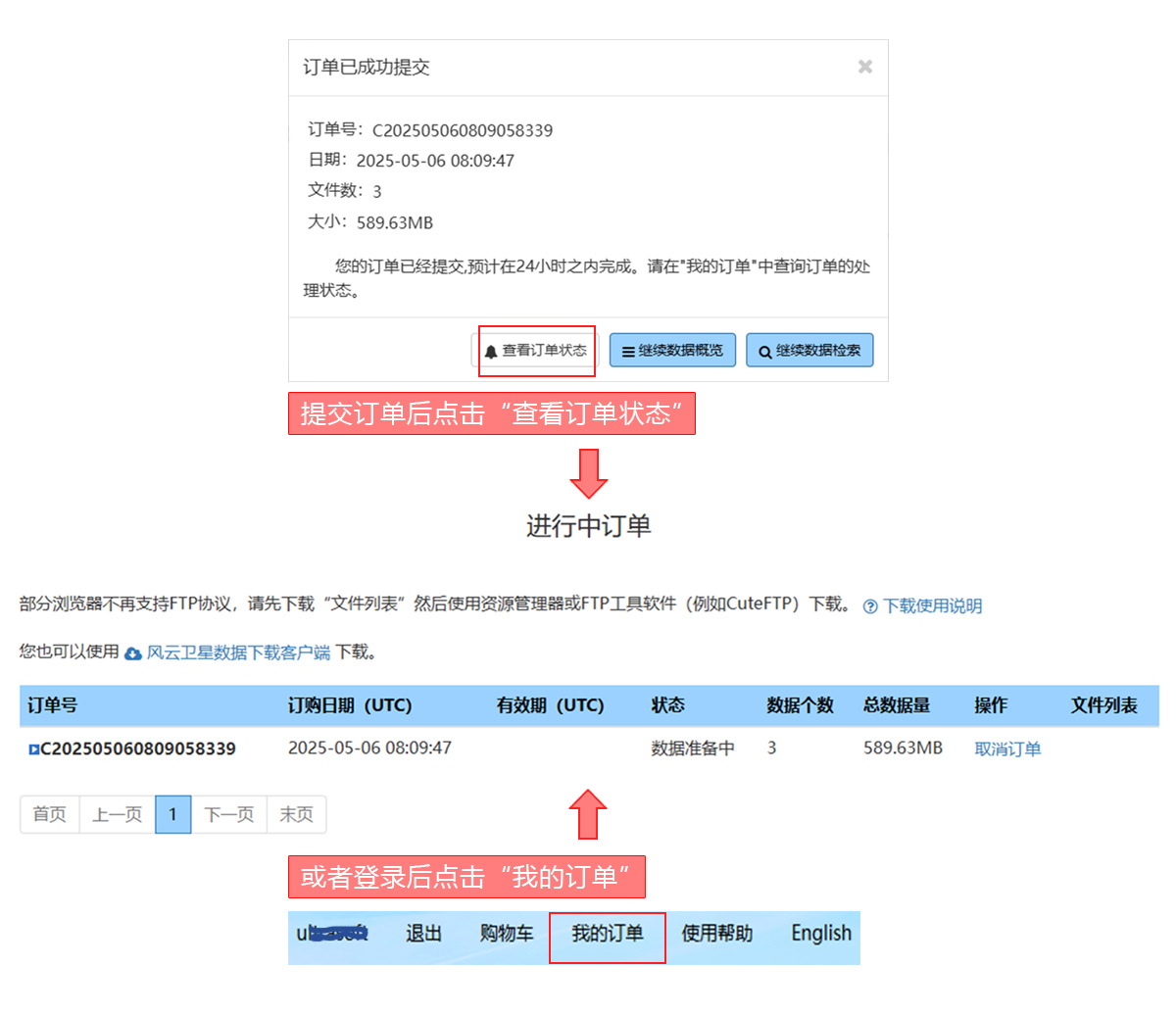Open 风云卫星数据下载客户端 link
The height and width of the screenshot is (1014, 1176).
click(238, 652)
